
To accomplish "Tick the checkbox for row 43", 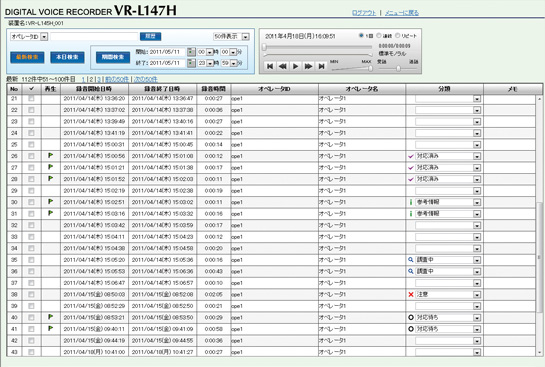I will (31, 352).
